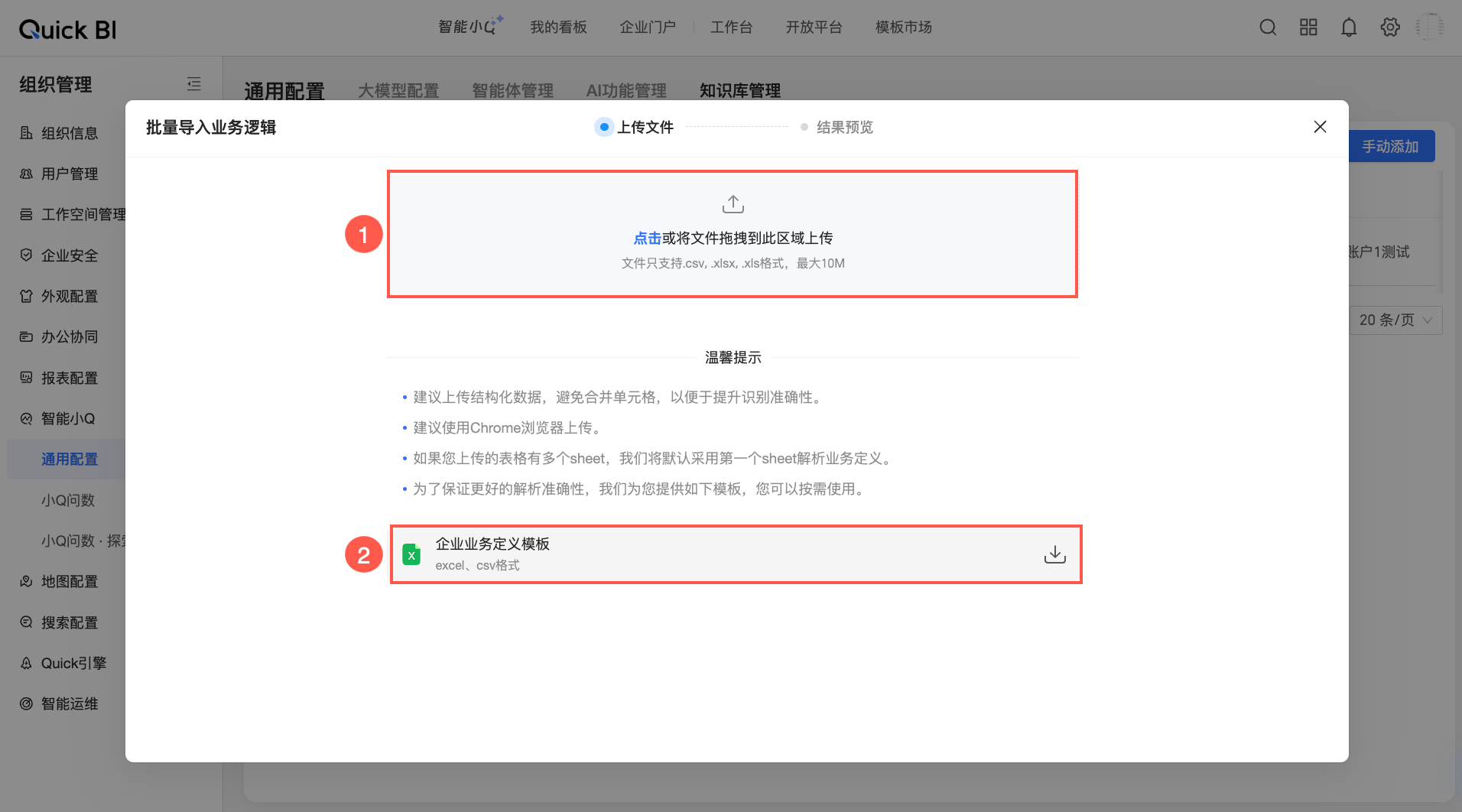Click the user avatar in the top bar
The height and width of the screenshot is (812, 1462).
pyautogui.click(x=1430, y=28)
